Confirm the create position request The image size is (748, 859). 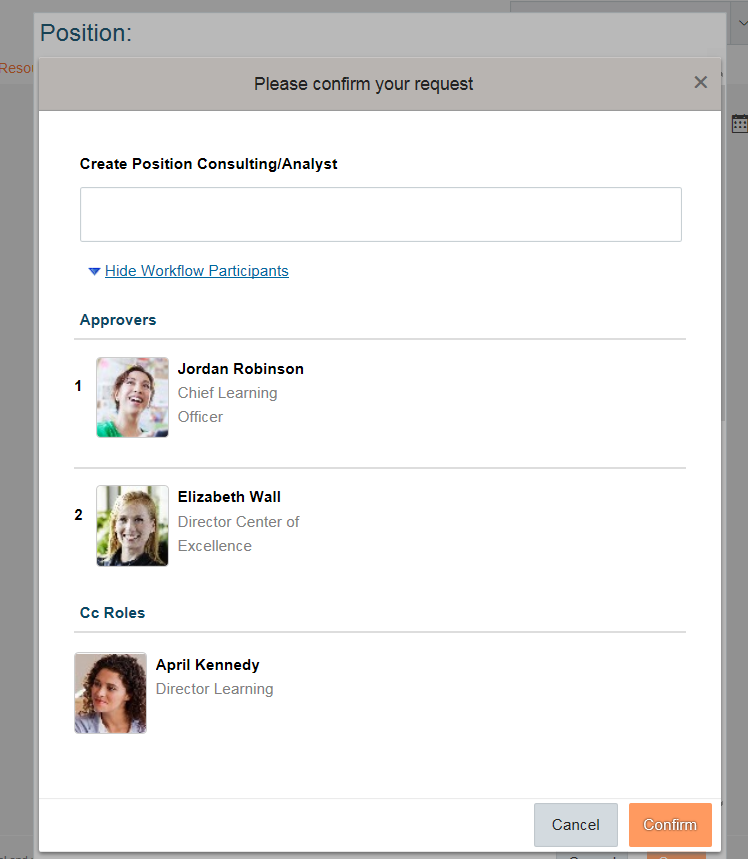(x=670, y=824)
